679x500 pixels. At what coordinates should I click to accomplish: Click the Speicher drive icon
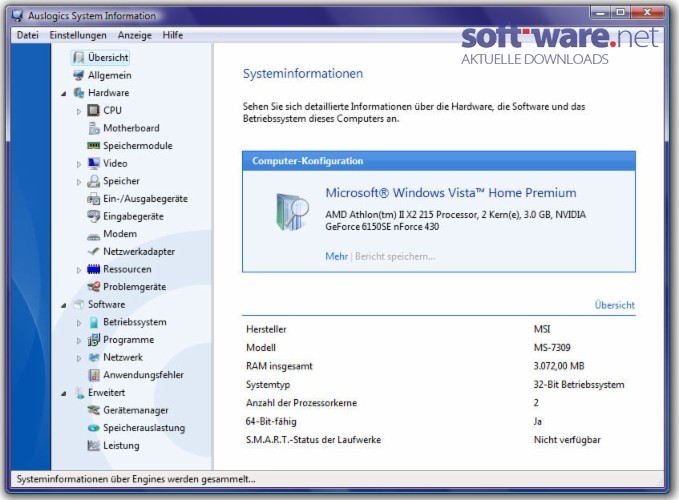pos(94,181)
